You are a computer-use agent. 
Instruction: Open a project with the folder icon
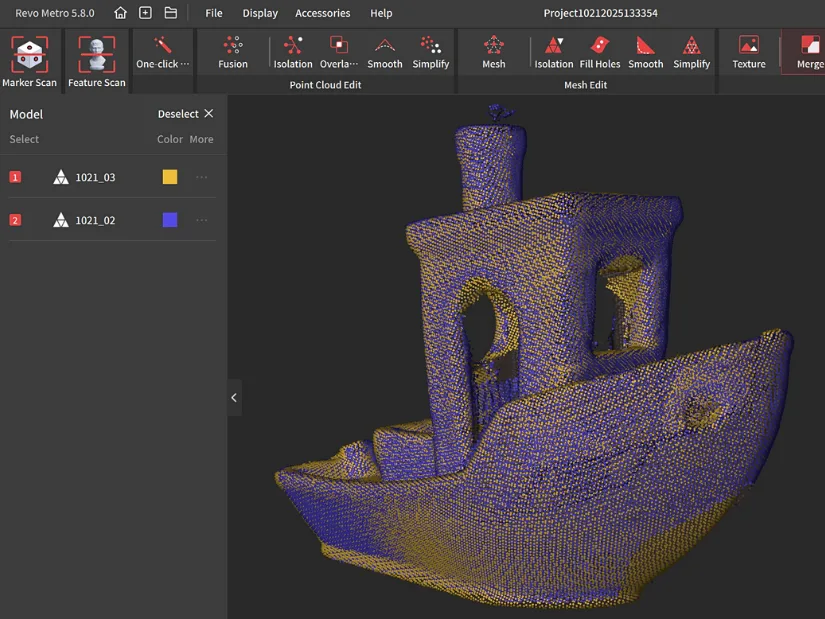171,13
